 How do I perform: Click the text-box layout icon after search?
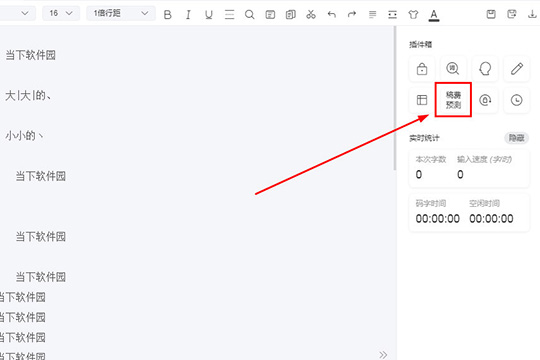click(270, 14)
